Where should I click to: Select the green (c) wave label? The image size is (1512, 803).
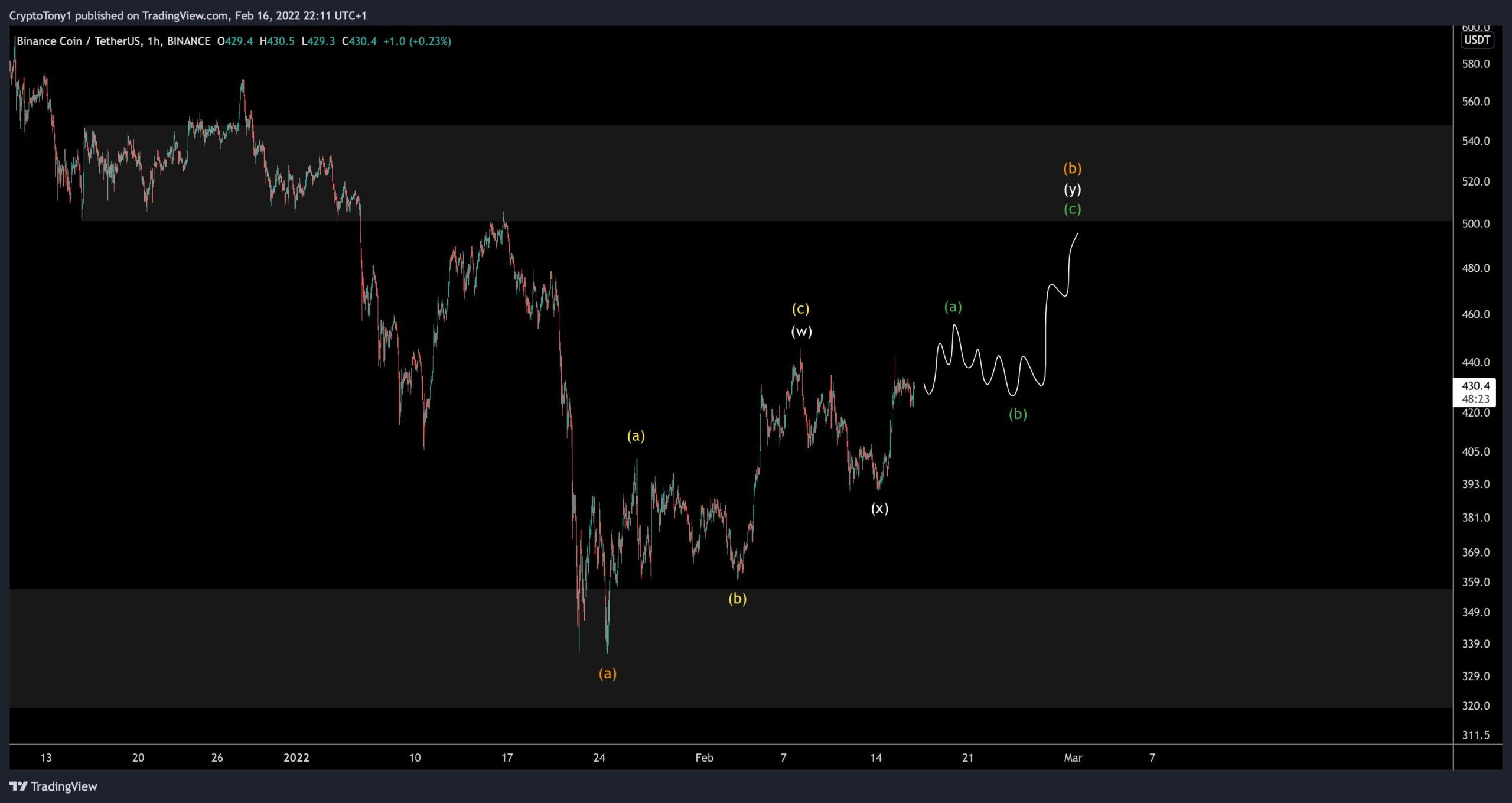pyautogui.click(x=1072, y=209)
